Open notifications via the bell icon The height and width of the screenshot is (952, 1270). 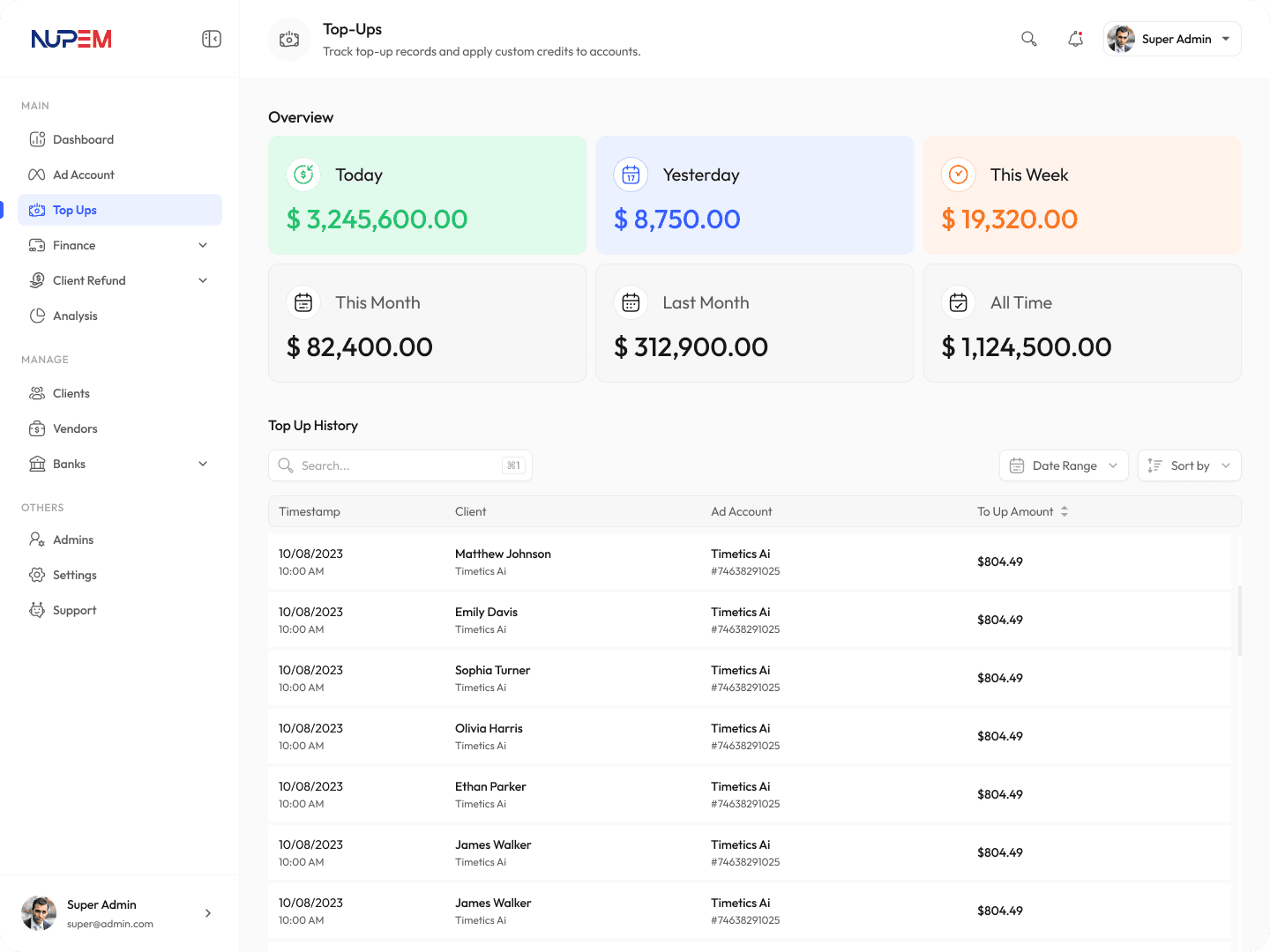click(1075, 39)
